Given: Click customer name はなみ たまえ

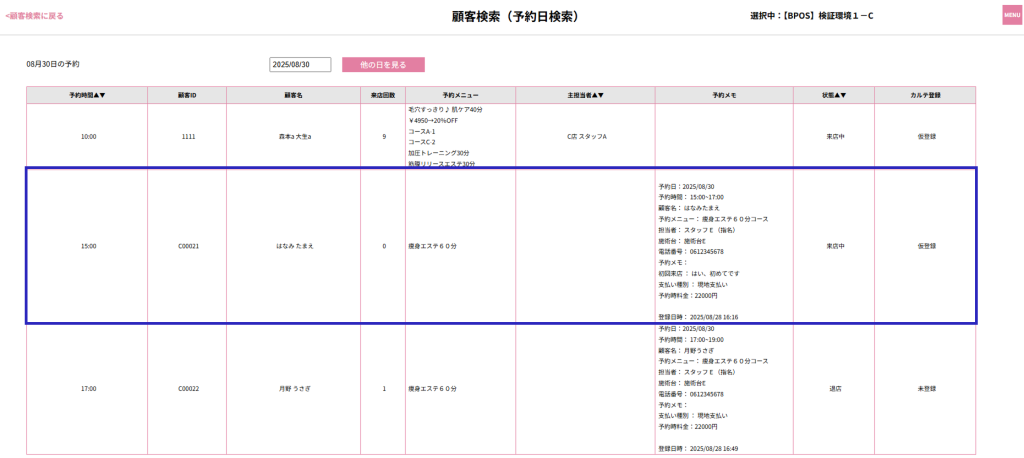Looking at the screenshot, I should pyautogui.click(x=295, y=246).
